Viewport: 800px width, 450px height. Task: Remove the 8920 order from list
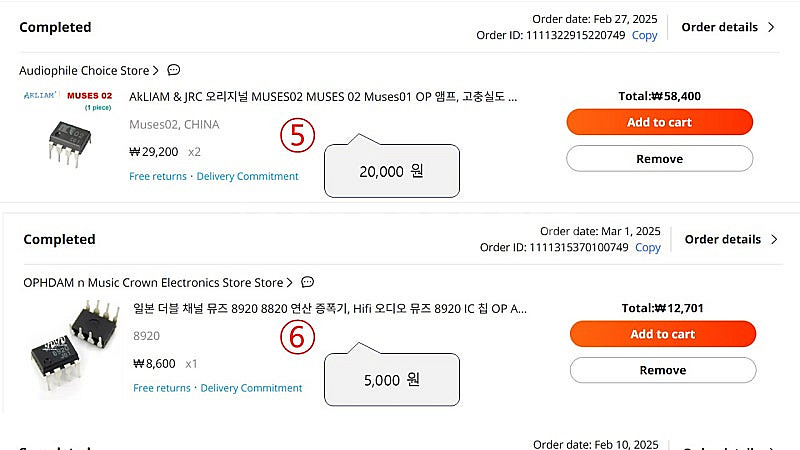click(x=663, y=370)
